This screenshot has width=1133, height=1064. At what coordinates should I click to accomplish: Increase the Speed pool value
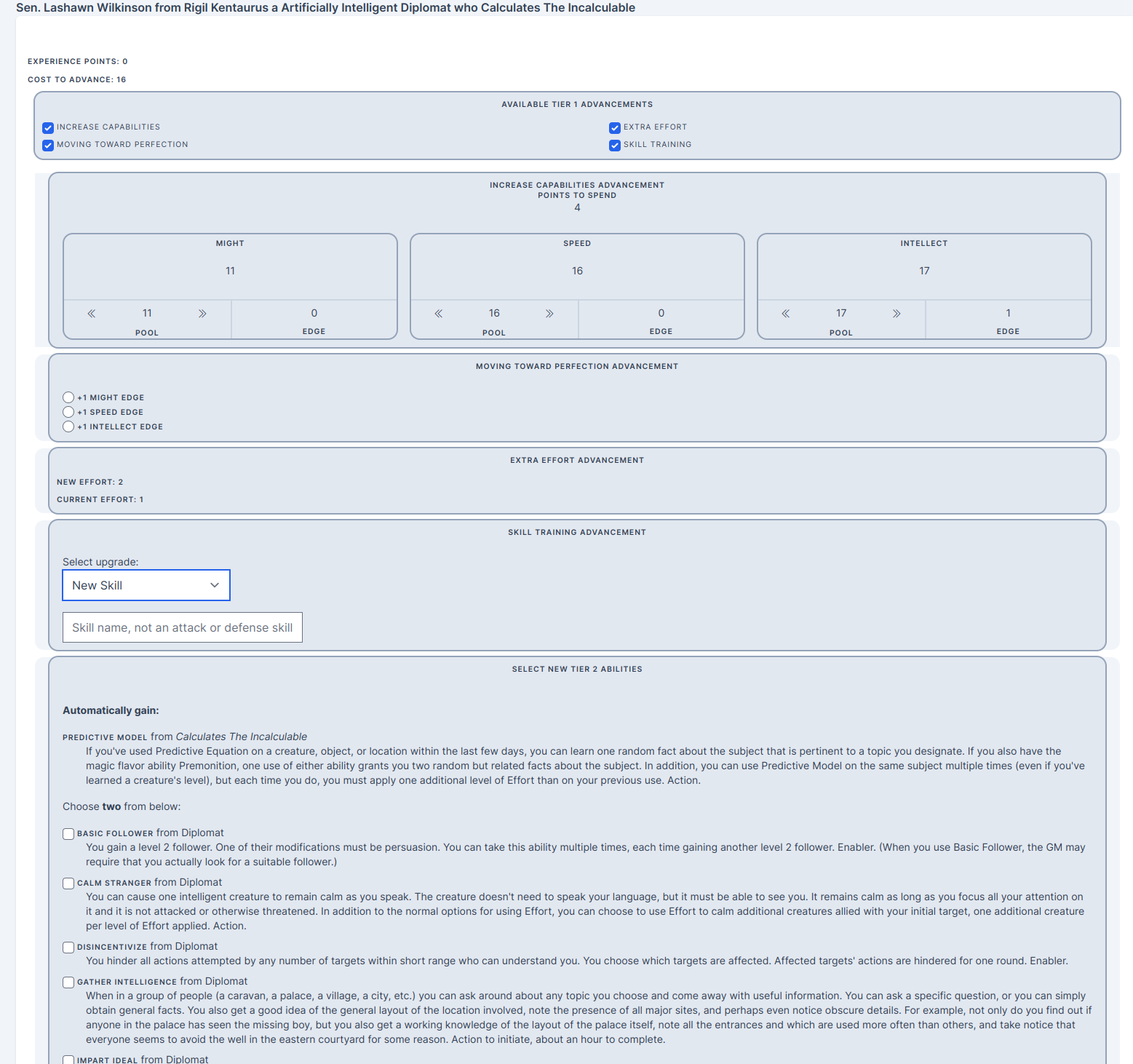click(549, 314)
